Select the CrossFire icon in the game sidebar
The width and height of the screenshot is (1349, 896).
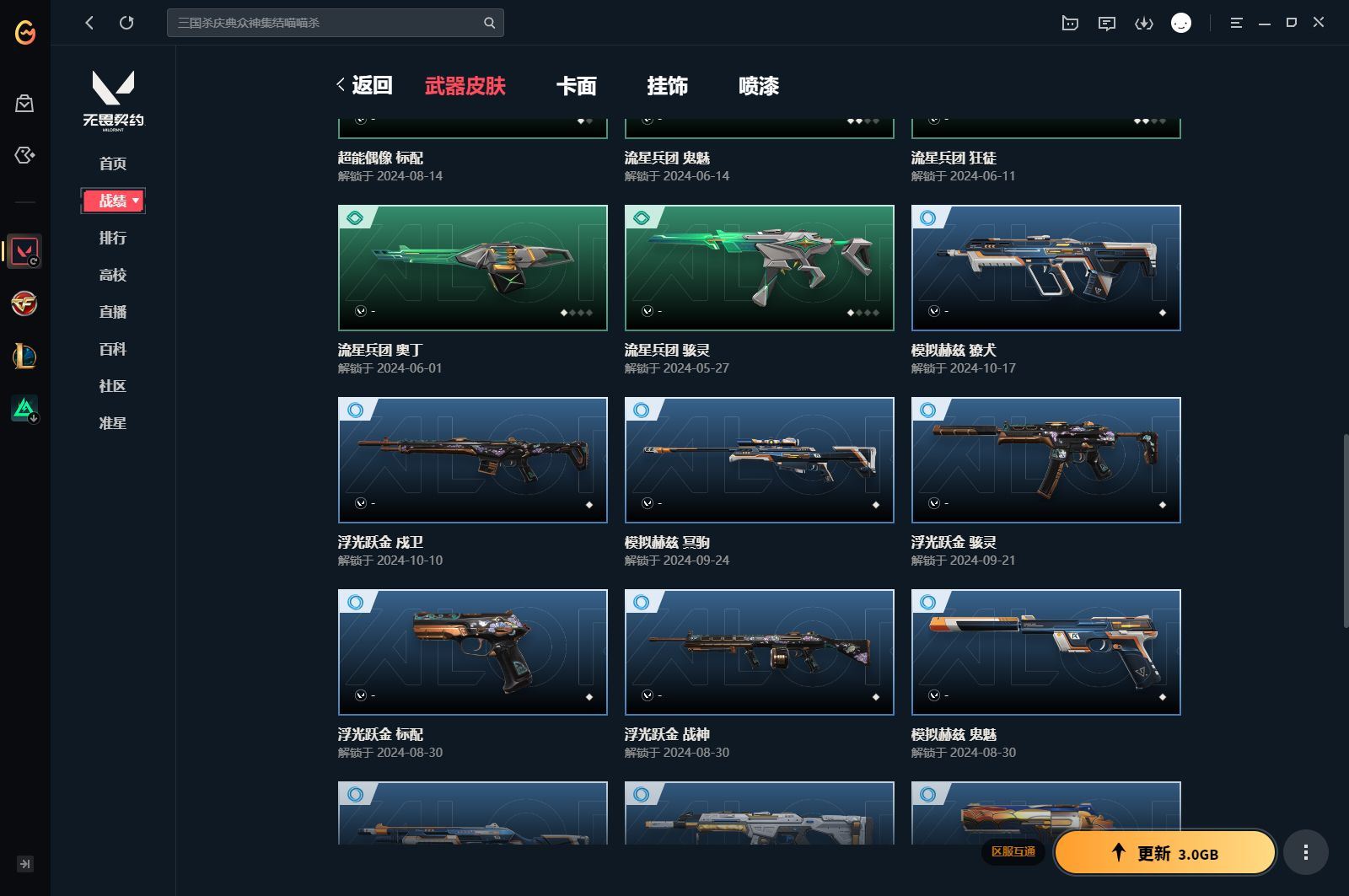click(x=24, y=304)
